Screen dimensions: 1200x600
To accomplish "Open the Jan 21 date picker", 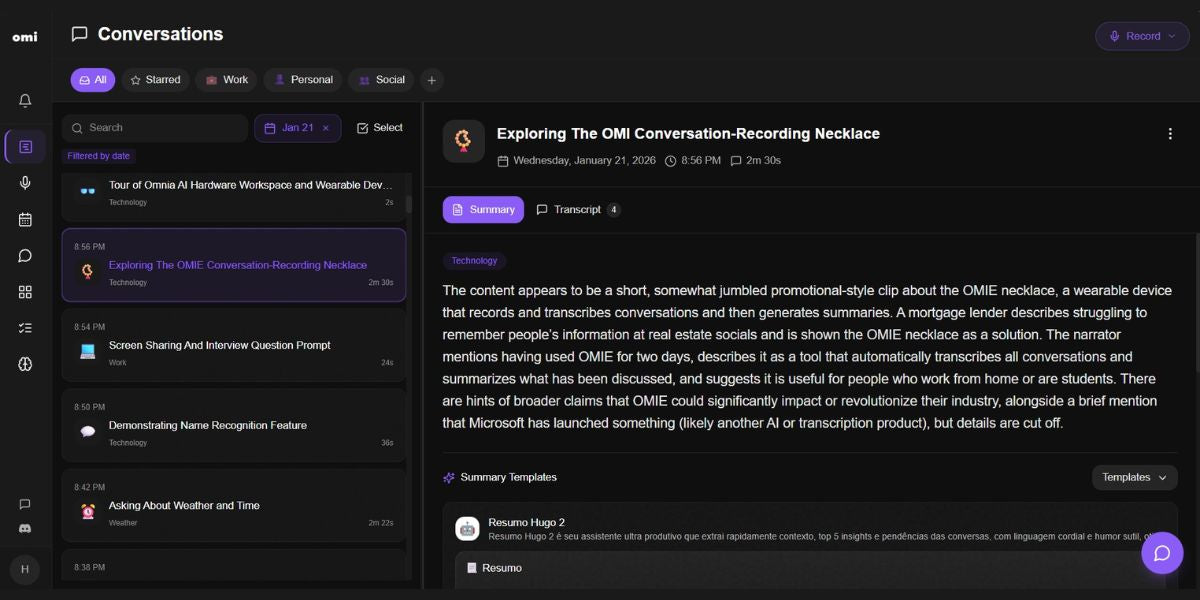I will (x=298, y=128).
